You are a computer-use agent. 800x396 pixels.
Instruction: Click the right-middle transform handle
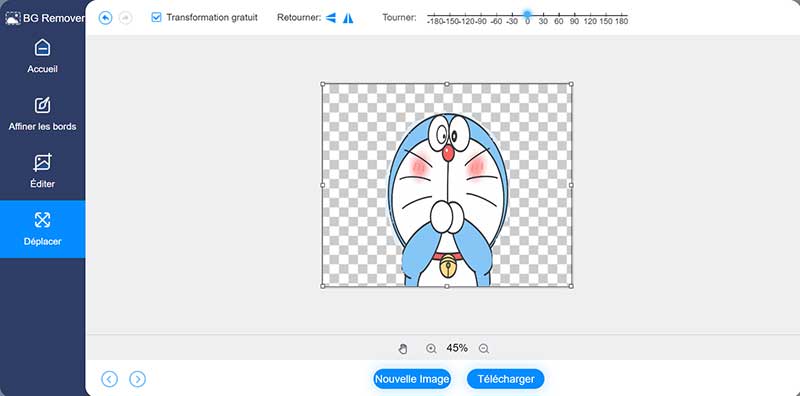(571, 185)
